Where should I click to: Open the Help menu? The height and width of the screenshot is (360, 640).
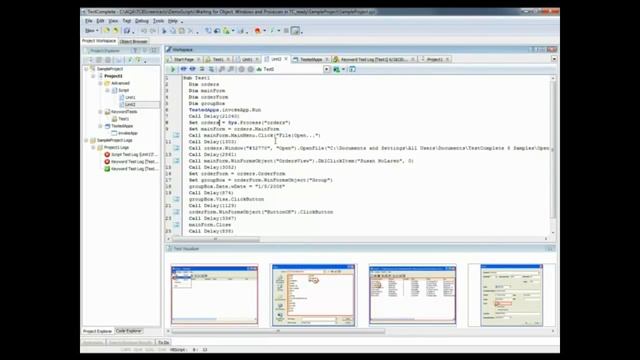click(173, 21)
